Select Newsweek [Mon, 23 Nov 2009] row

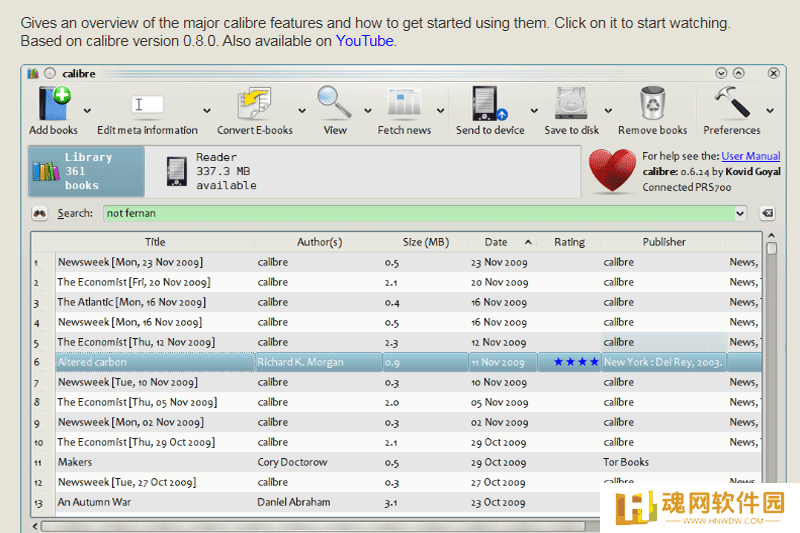coord(396,262)
